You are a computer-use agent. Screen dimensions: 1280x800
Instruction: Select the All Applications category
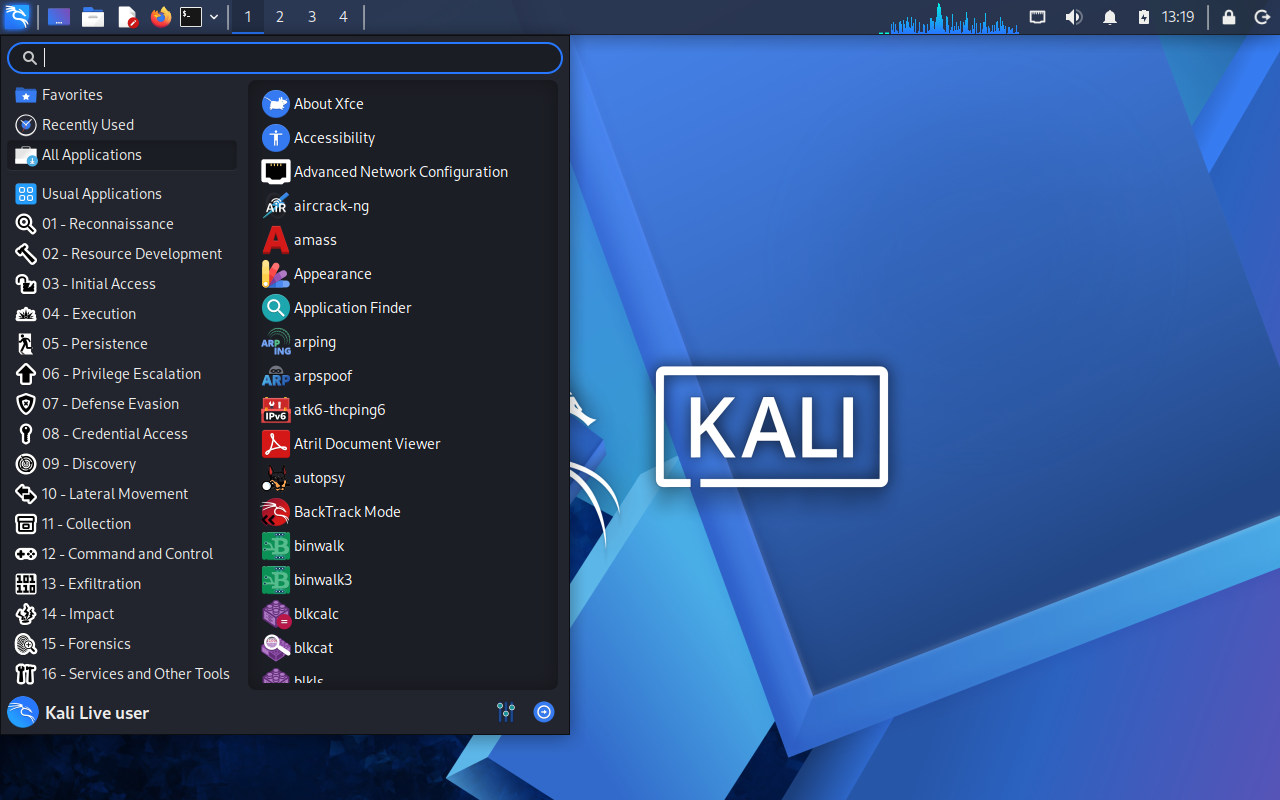tap(122, 155)
